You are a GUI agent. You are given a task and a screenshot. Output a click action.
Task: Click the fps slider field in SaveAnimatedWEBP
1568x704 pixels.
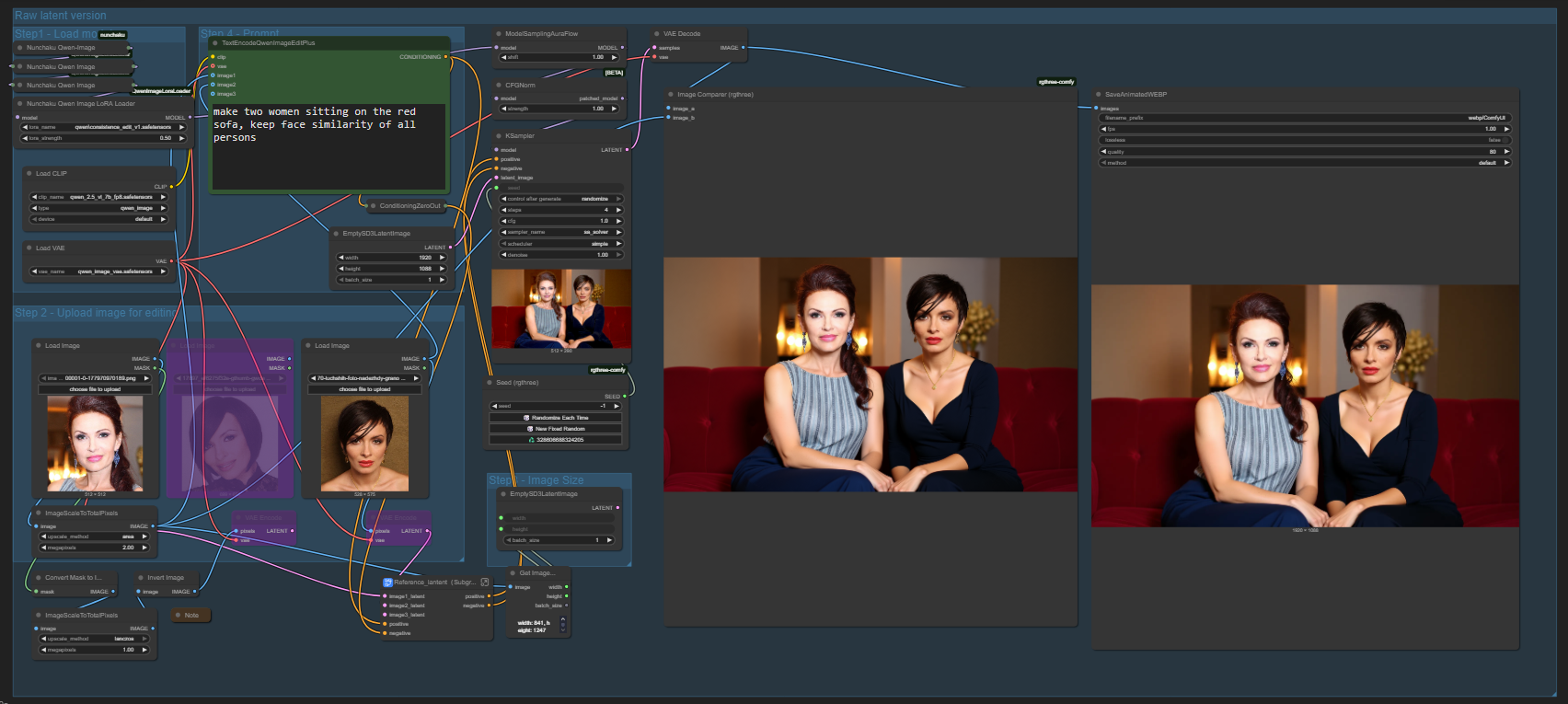[x=1305, y=129]
